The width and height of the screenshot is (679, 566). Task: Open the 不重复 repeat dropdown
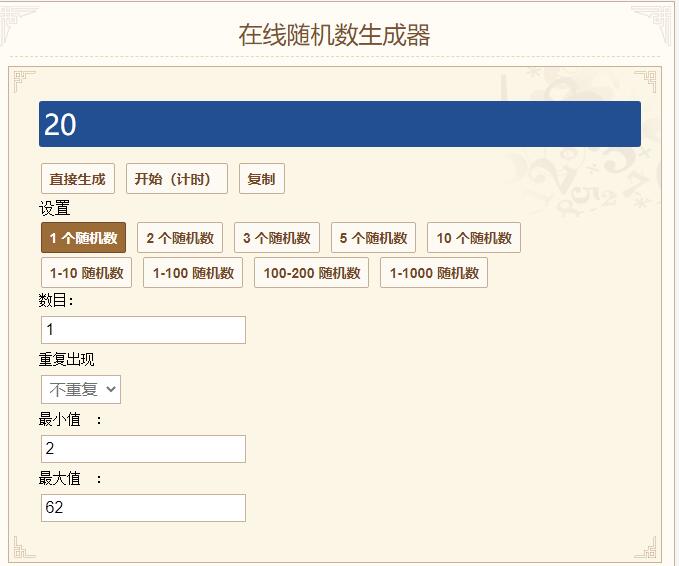coord(81,389)
